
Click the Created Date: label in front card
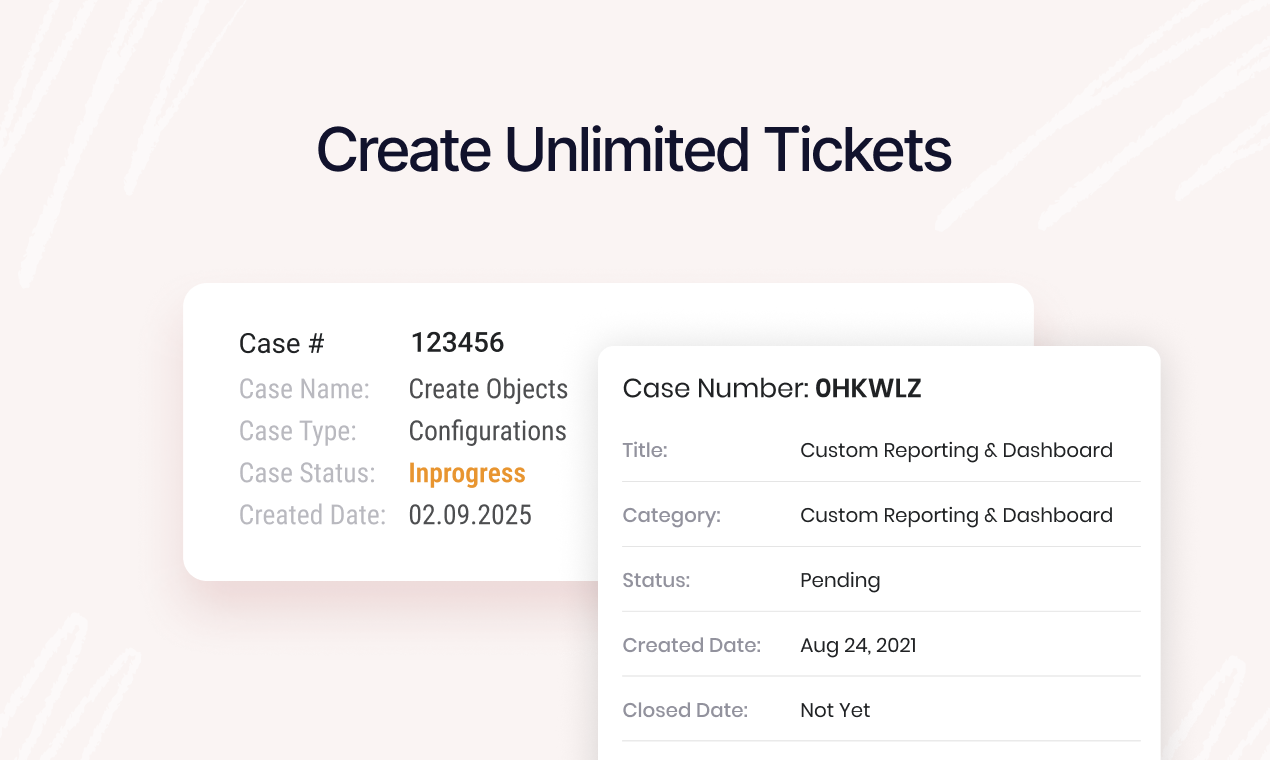pyautogui.click(x=692, y=645)
